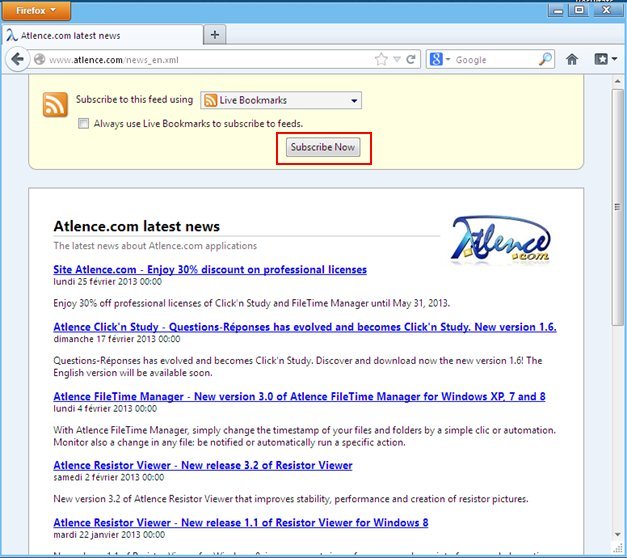The height and width of the screenshot is (558, 627).
Task: Open the 30% discount on professional licenses link
Action: 210,270
